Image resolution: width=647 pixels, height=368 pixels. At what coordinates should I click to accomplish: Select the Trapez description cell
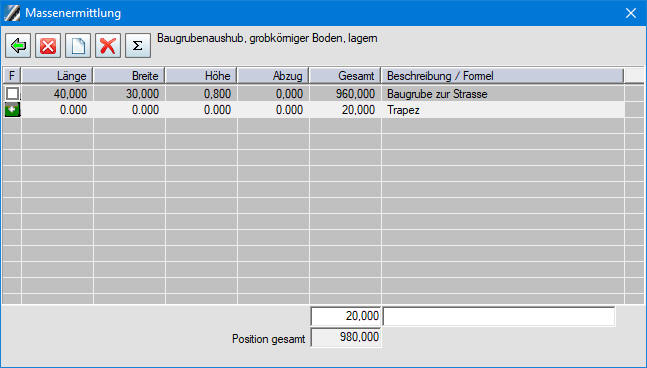[x=503, y=110]
